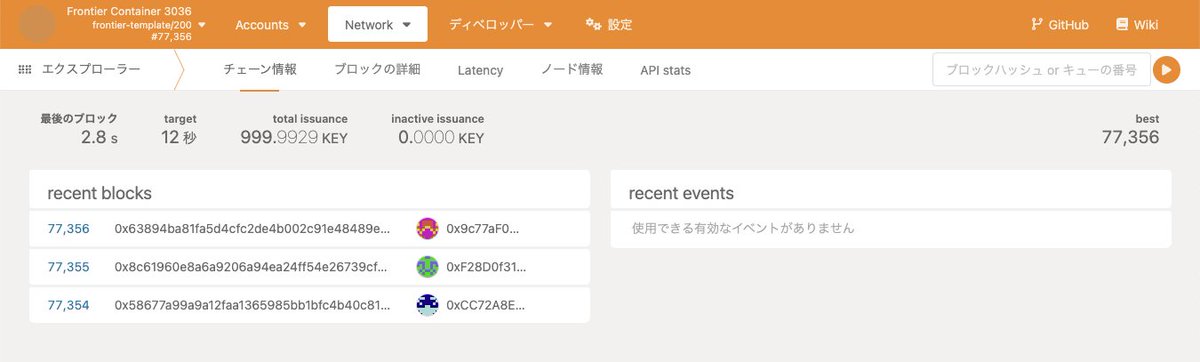Click the エクスプローラー grid icon
1200x362 pixels.
pos(25,70)
